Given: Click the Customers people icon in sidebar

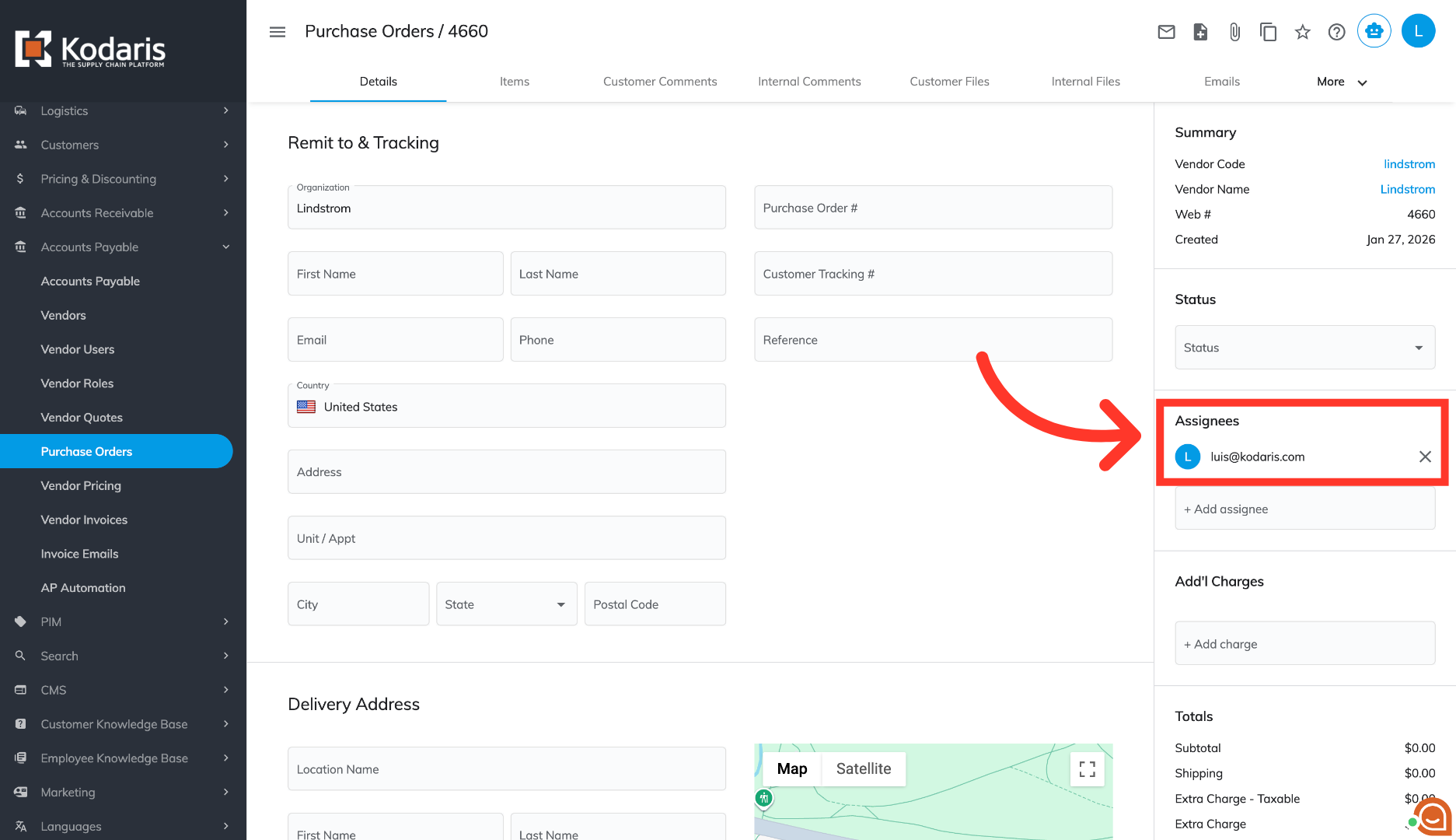Looking at the screenshot, I should pos(21,145).
